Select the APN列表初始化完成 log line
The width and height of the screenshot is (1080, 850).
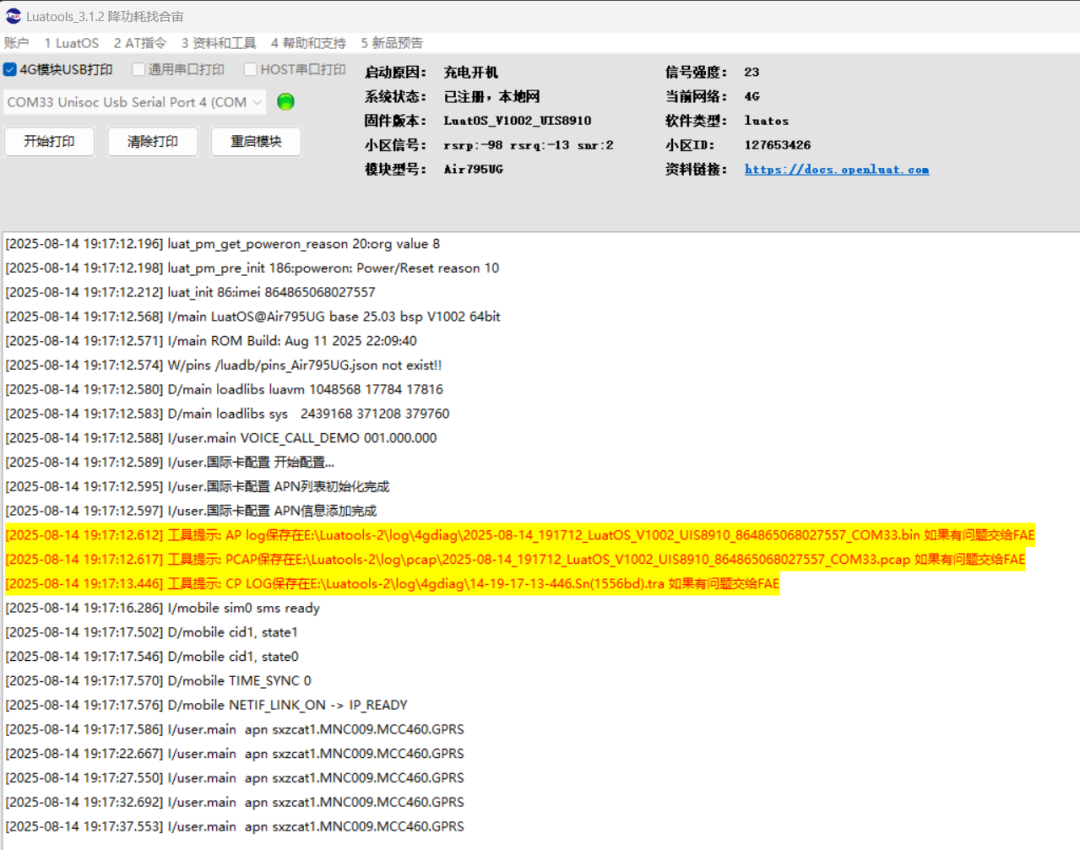click(x=197, y=486)
